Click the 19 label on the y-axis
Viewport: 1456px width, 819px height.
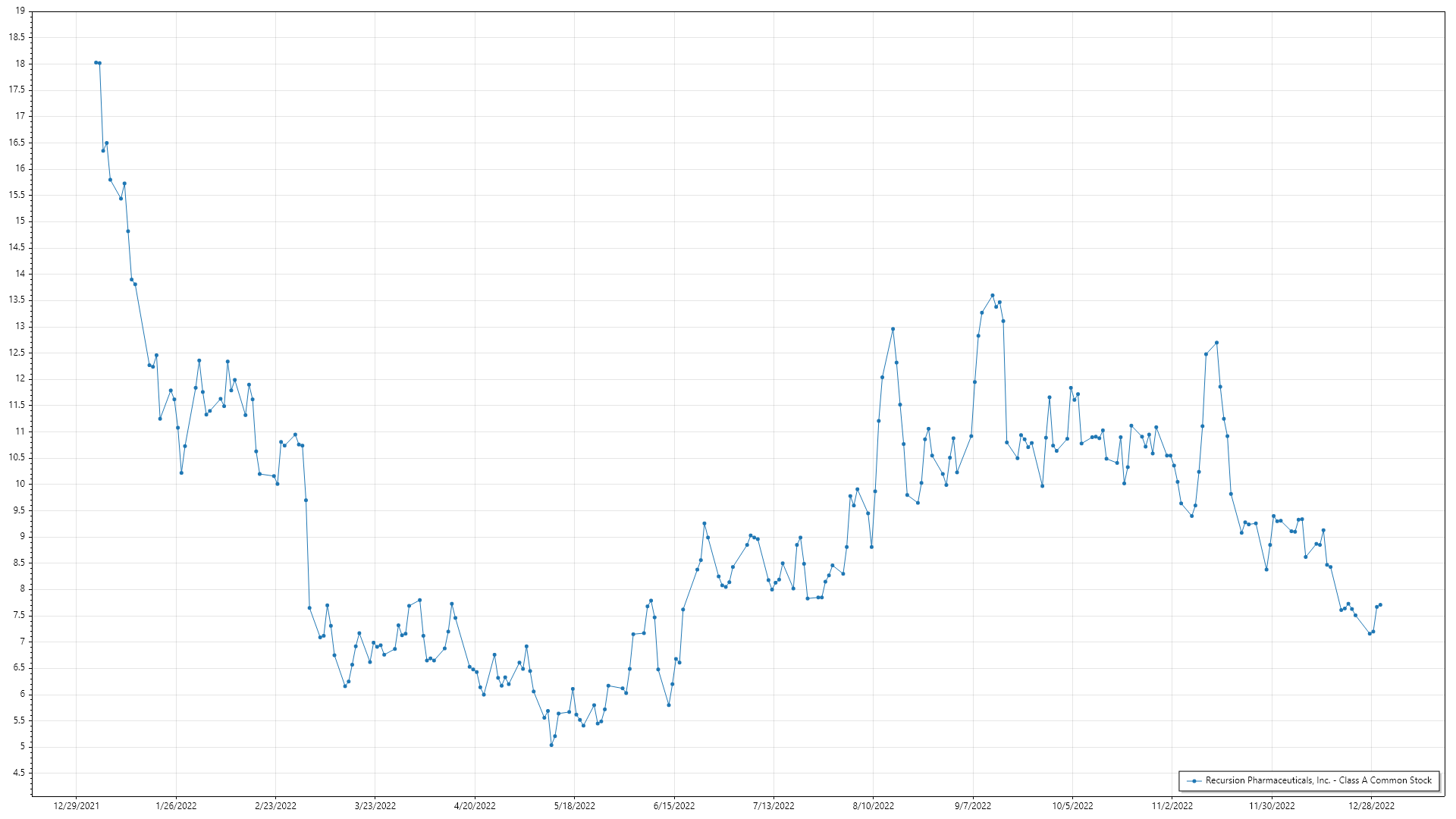point(20,11)
